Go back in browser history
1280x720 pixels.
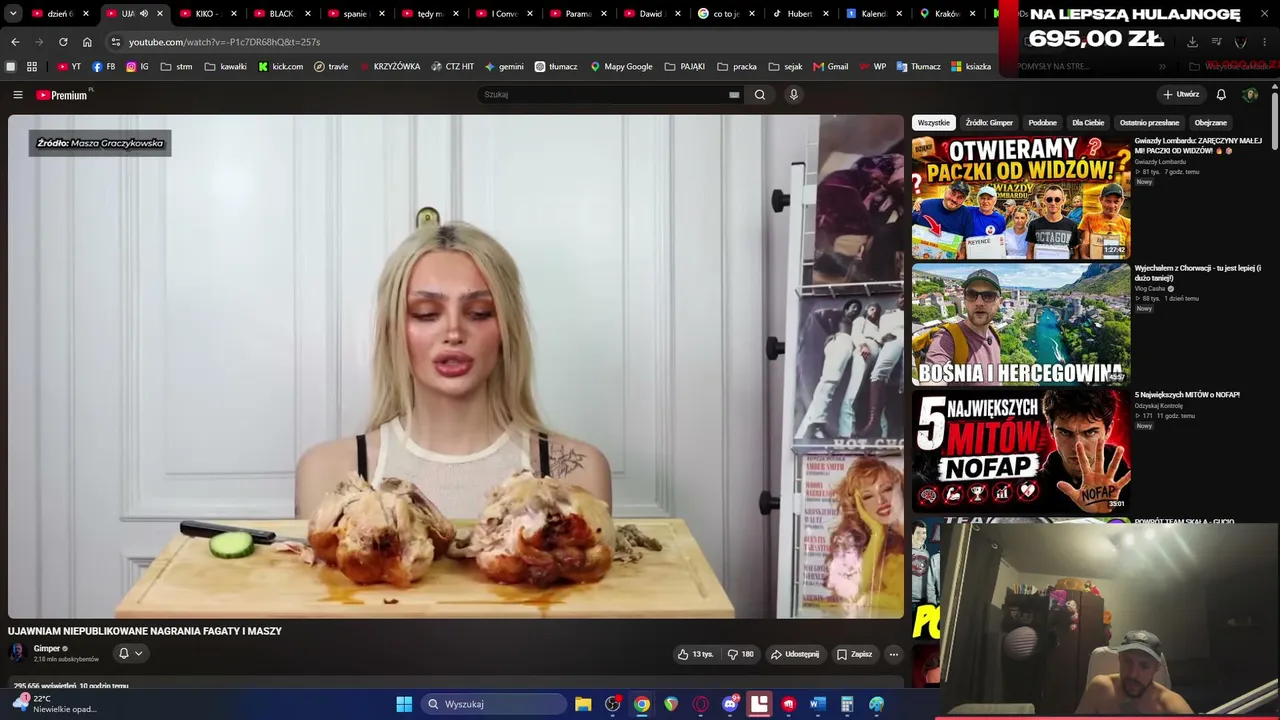(x=15, y=42)
